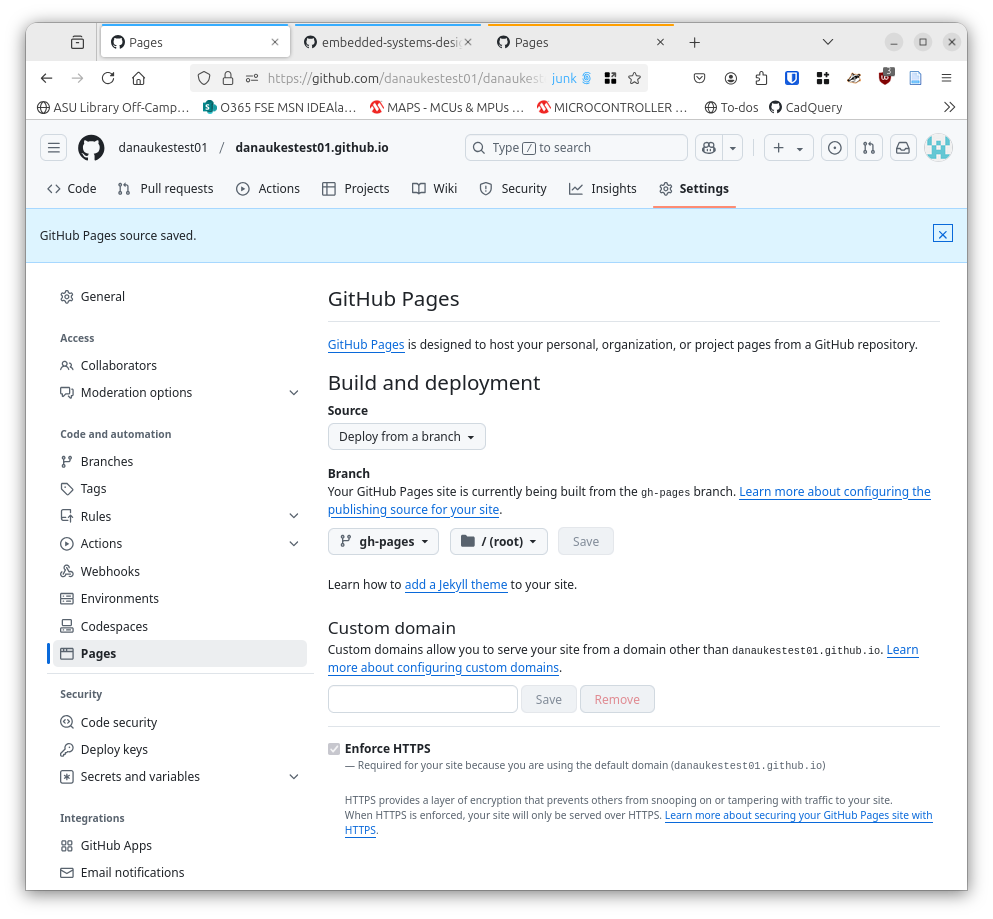Open the create new '+' dropdown
993x919 pixels.
click(x=788, y=148)
